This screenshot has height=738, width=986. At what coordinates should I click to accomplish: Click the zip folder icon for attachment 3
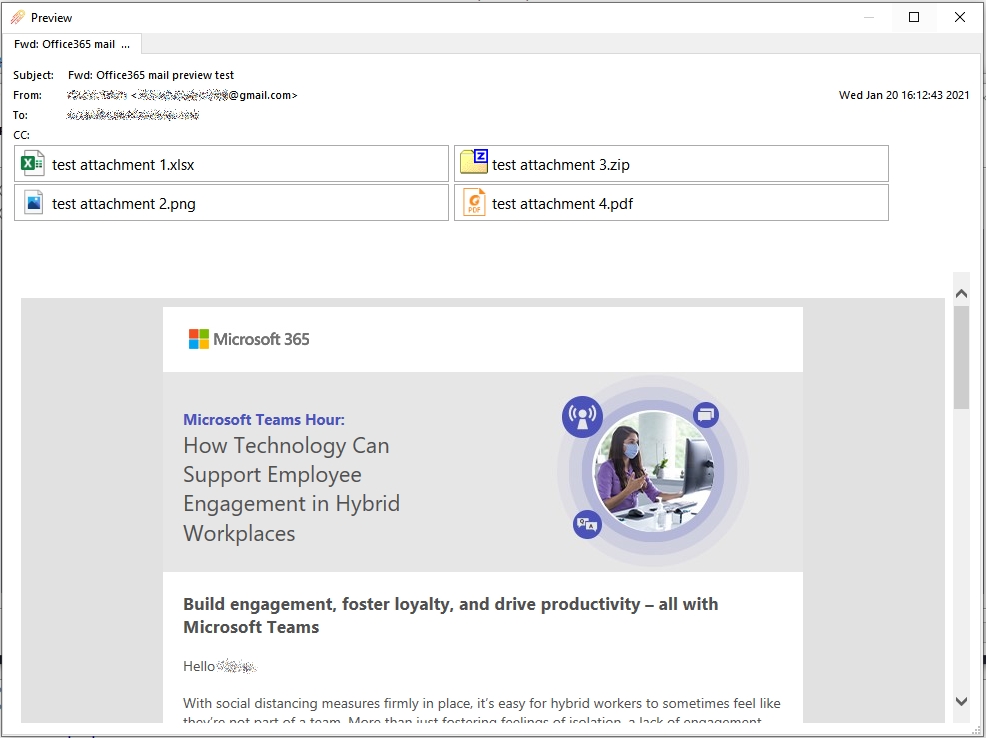pos(473,162)
